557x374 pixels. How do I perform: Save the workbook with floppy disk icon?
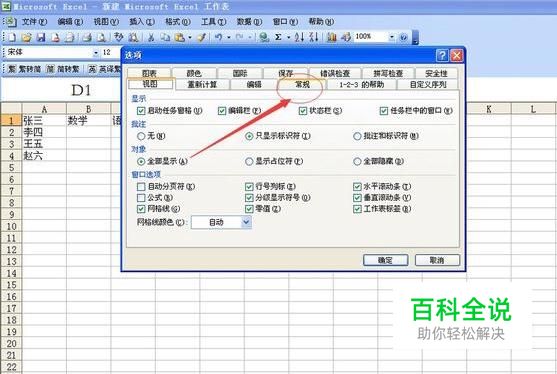click(x=41, y=37)
